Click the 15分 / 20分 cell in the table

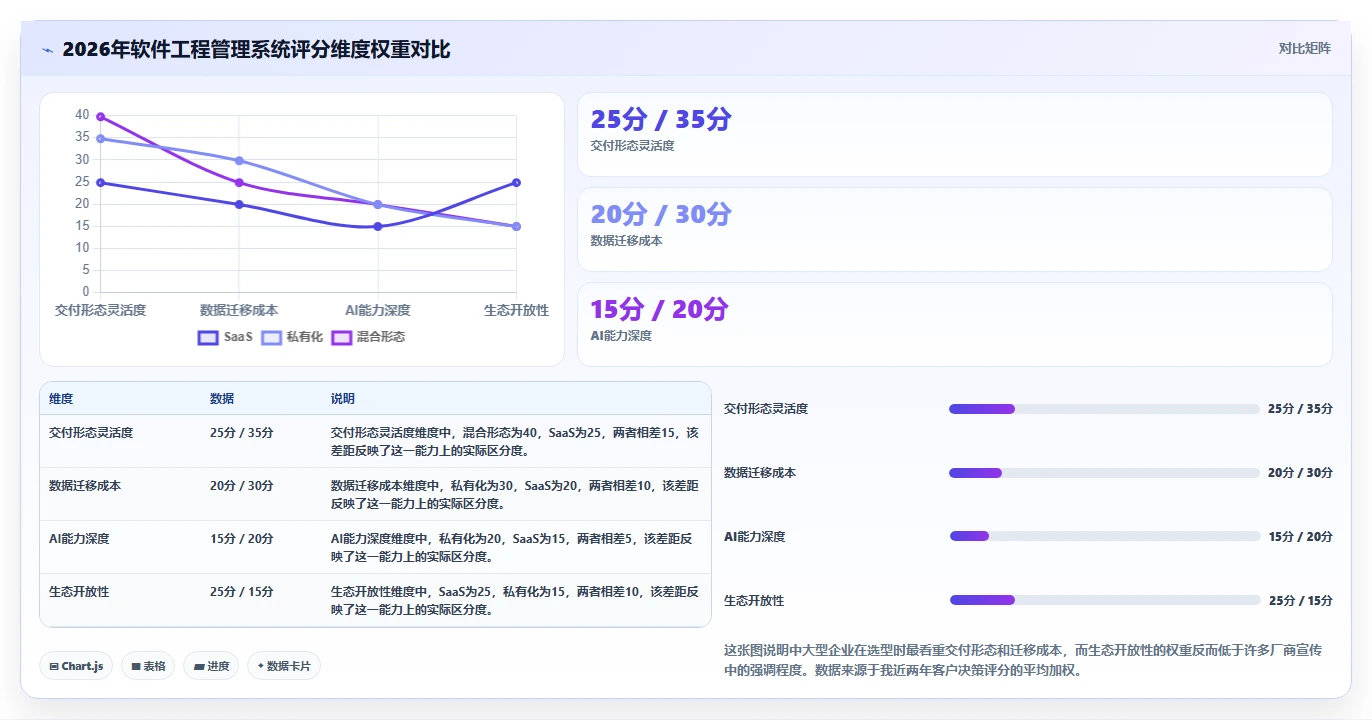[241, 539]
